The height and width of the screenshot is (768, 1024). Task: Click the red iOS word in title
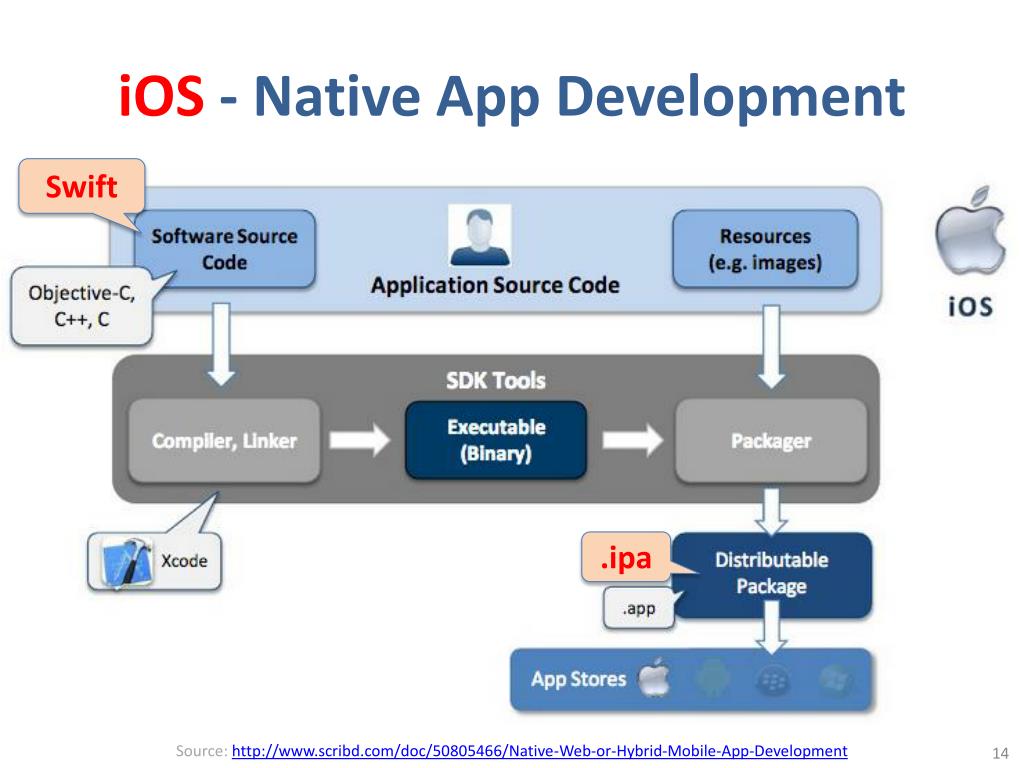click(161, 96)
